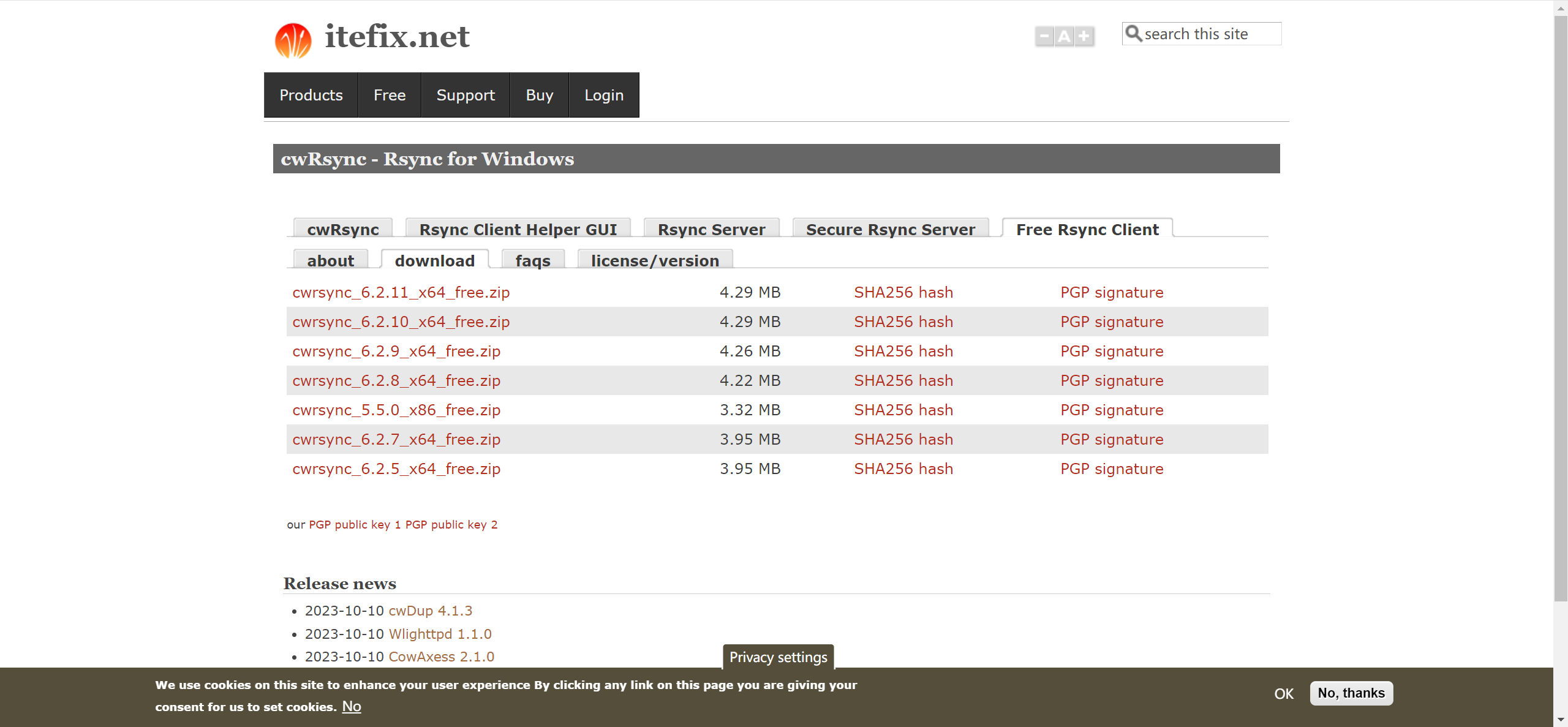Accept cookies with the OK button
The image size is (1568, 727).
coord(1284,693)
